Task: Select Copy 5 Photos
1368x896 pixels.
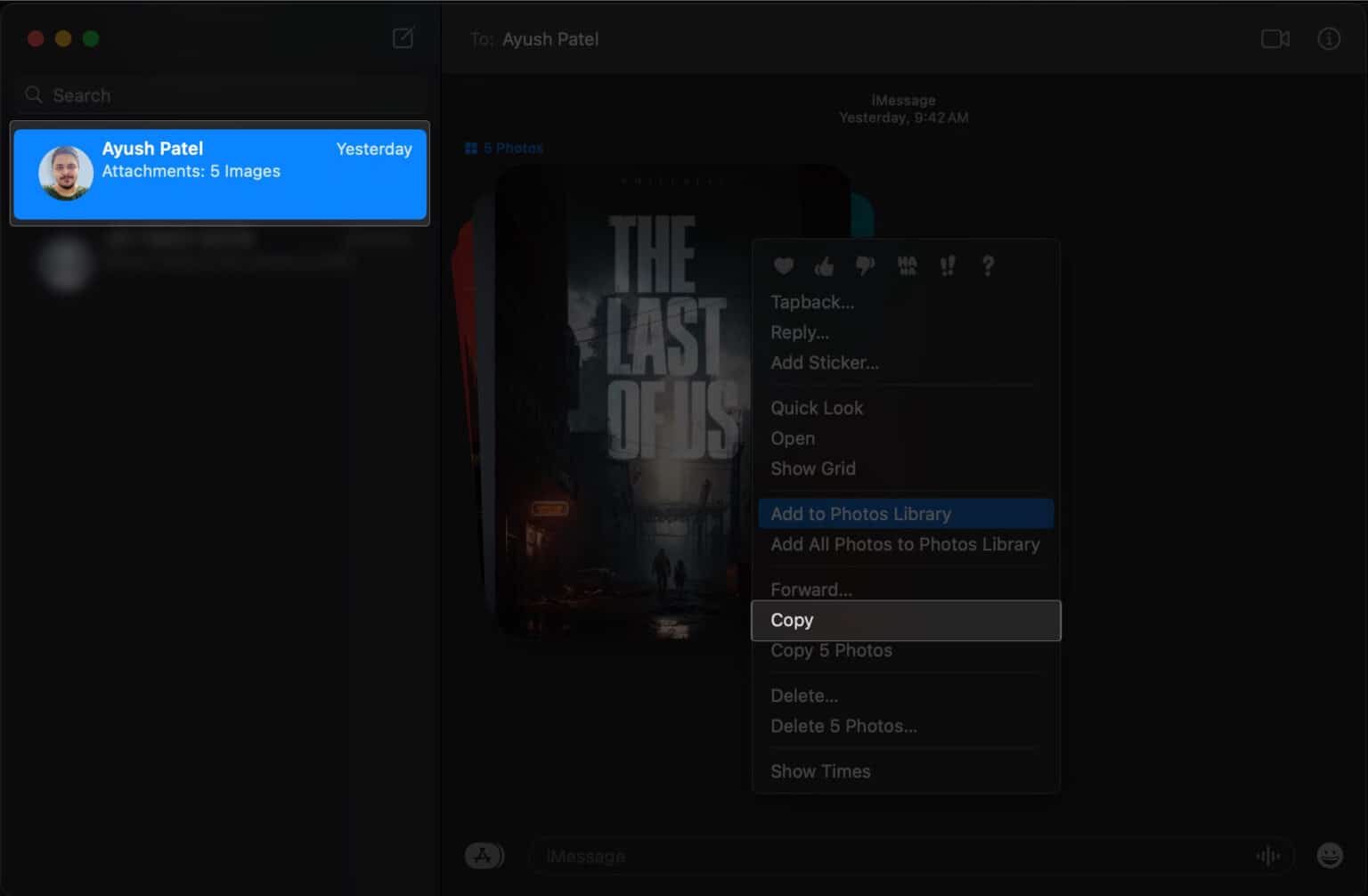Action: click(831, 650)
